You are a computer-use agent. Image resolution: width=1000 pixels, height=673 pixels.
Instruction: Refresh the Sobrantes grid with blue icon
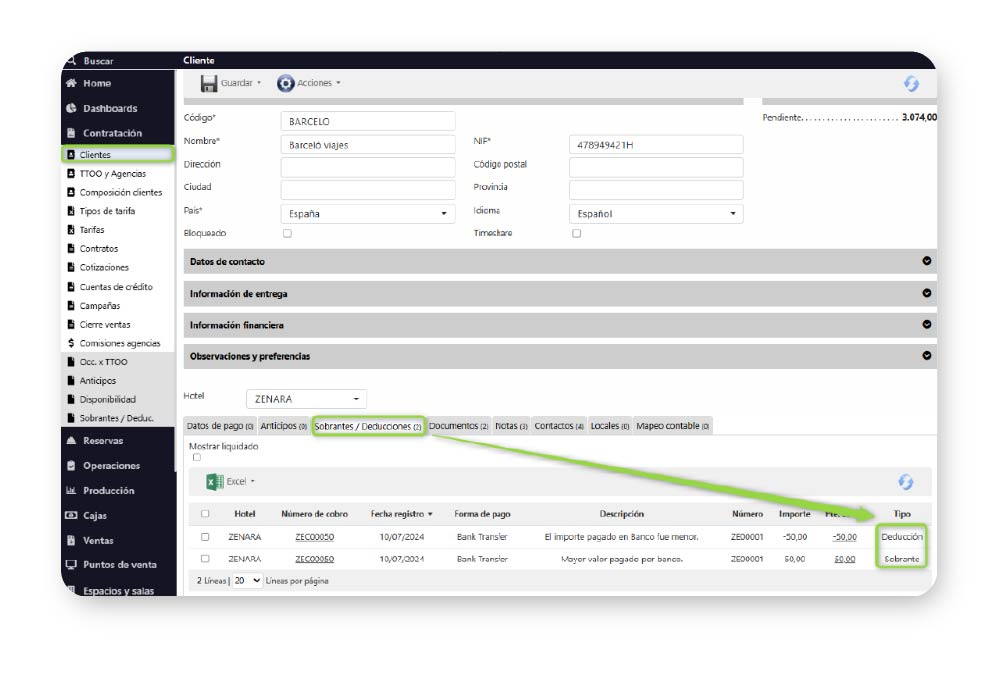click(905, 482)
